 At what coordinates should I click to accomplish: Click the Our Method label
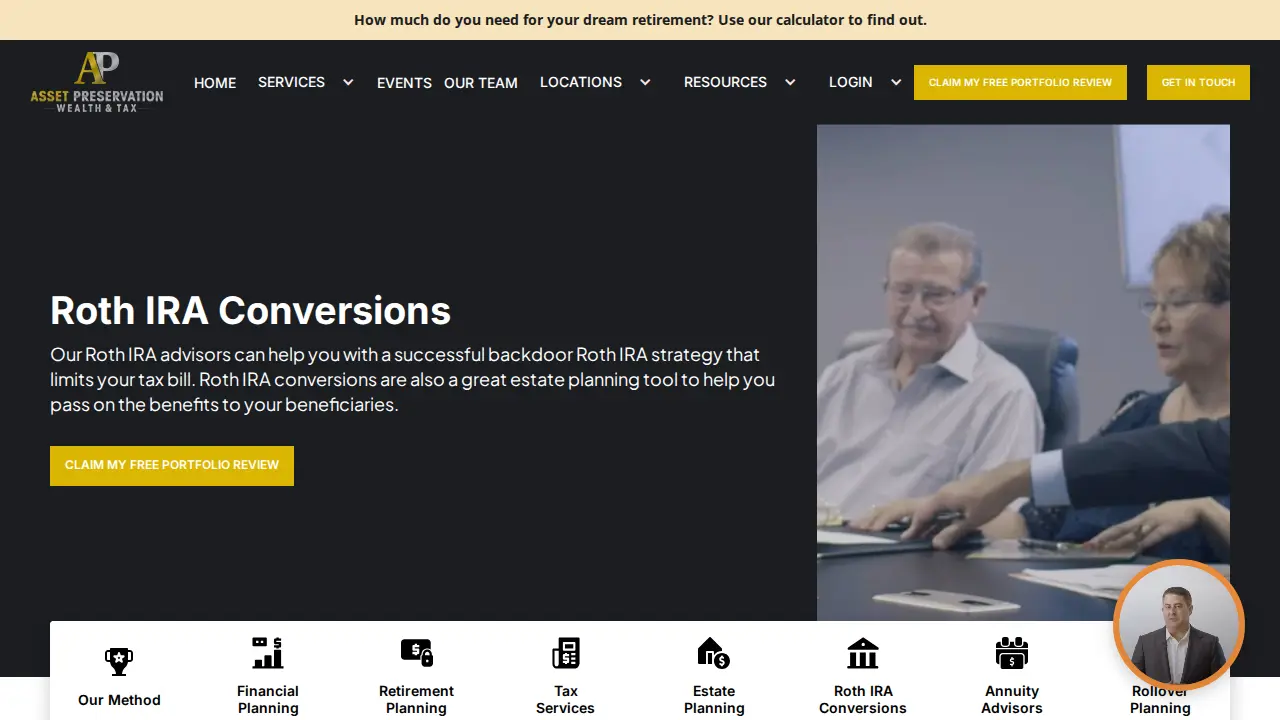(119, 700)
